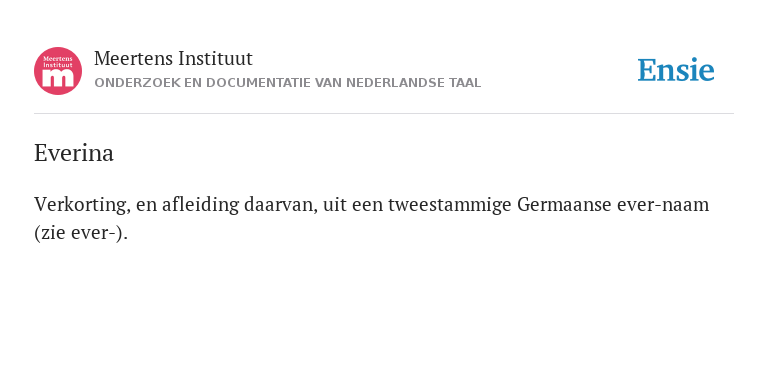Click the blue Ensie logo
This screenshot has height=384, width=768.
click(x=675, y=70)
